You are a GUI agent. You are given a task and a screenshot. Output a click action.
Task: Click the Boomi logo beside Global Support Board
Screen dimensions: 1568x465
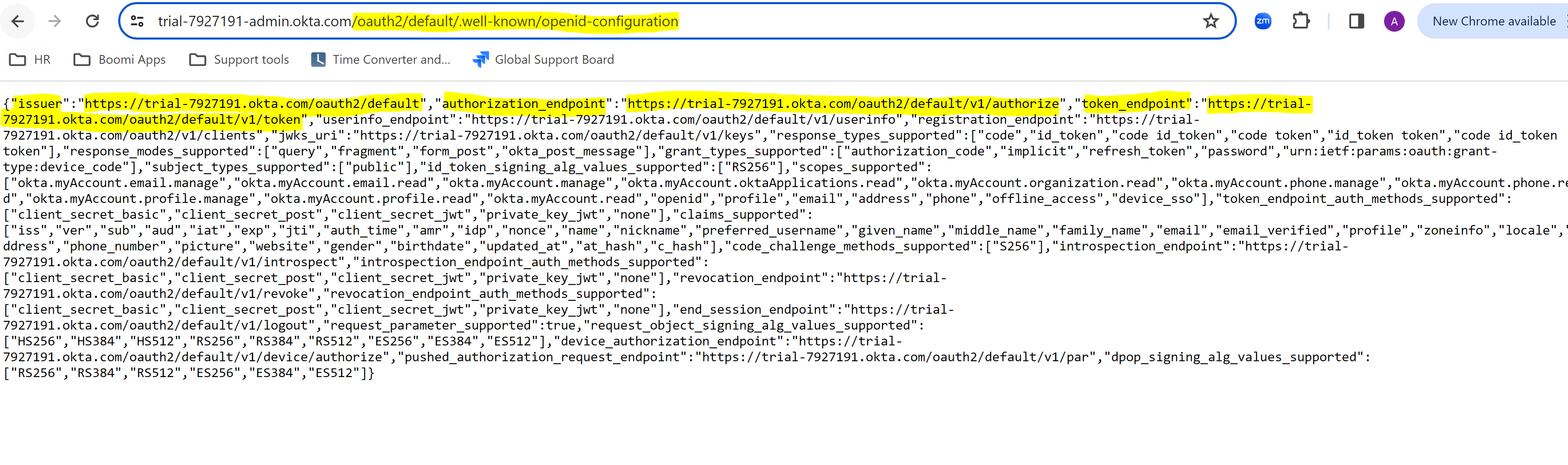[x=480, y=59]
